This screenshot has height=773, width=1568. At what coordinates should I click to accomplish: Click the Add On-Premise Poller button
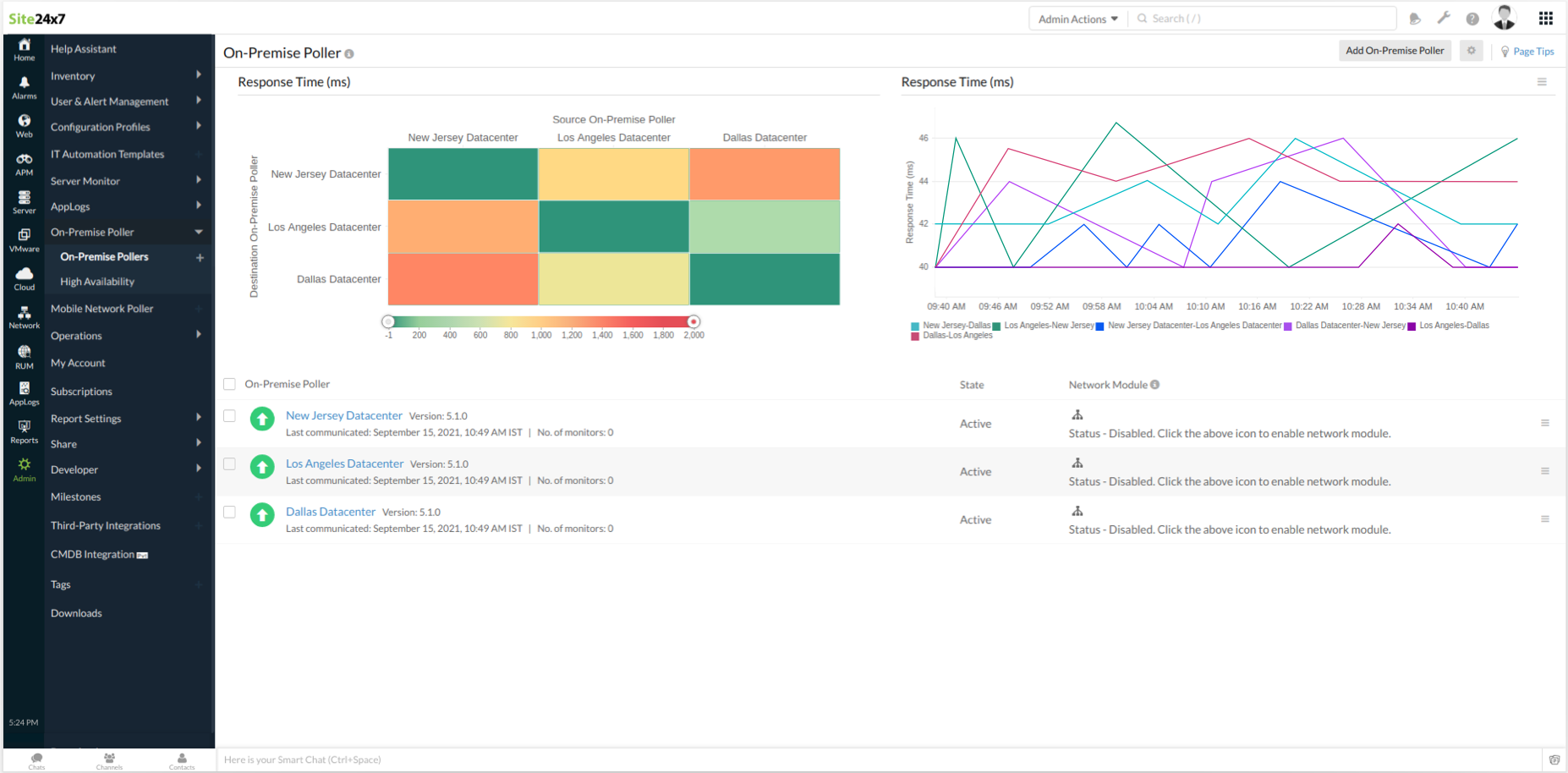tap(1394, 51)
